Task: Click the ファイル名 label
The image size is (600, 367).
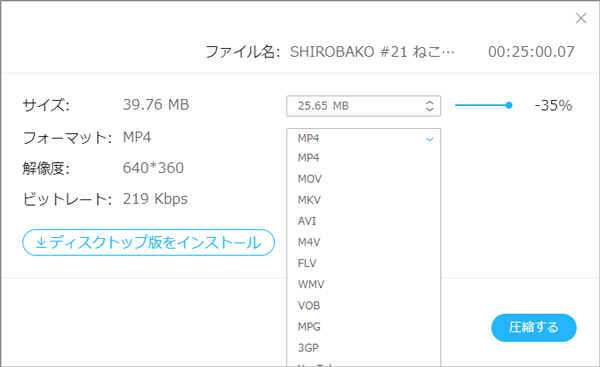Action: [243, 52]
